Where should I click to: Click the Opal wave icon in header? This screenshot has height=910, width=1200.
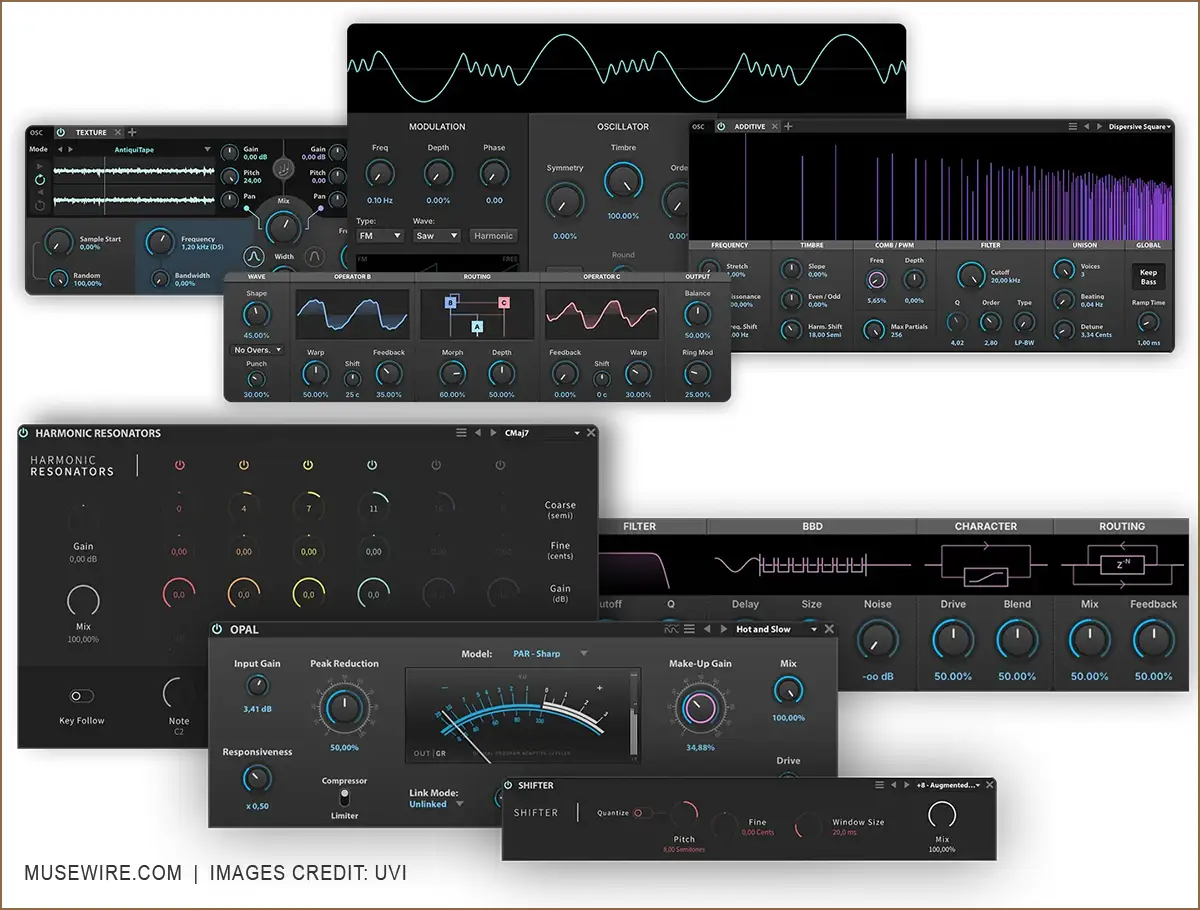[672, 630]
